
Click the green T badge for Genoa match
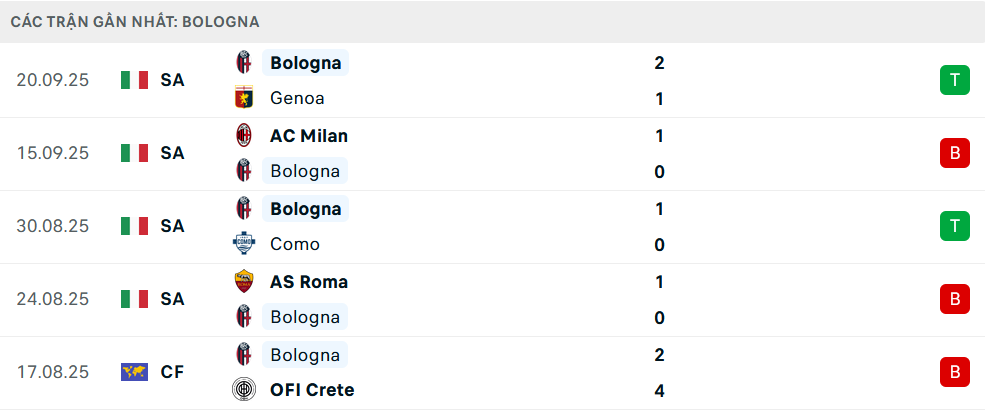[954, 80]
